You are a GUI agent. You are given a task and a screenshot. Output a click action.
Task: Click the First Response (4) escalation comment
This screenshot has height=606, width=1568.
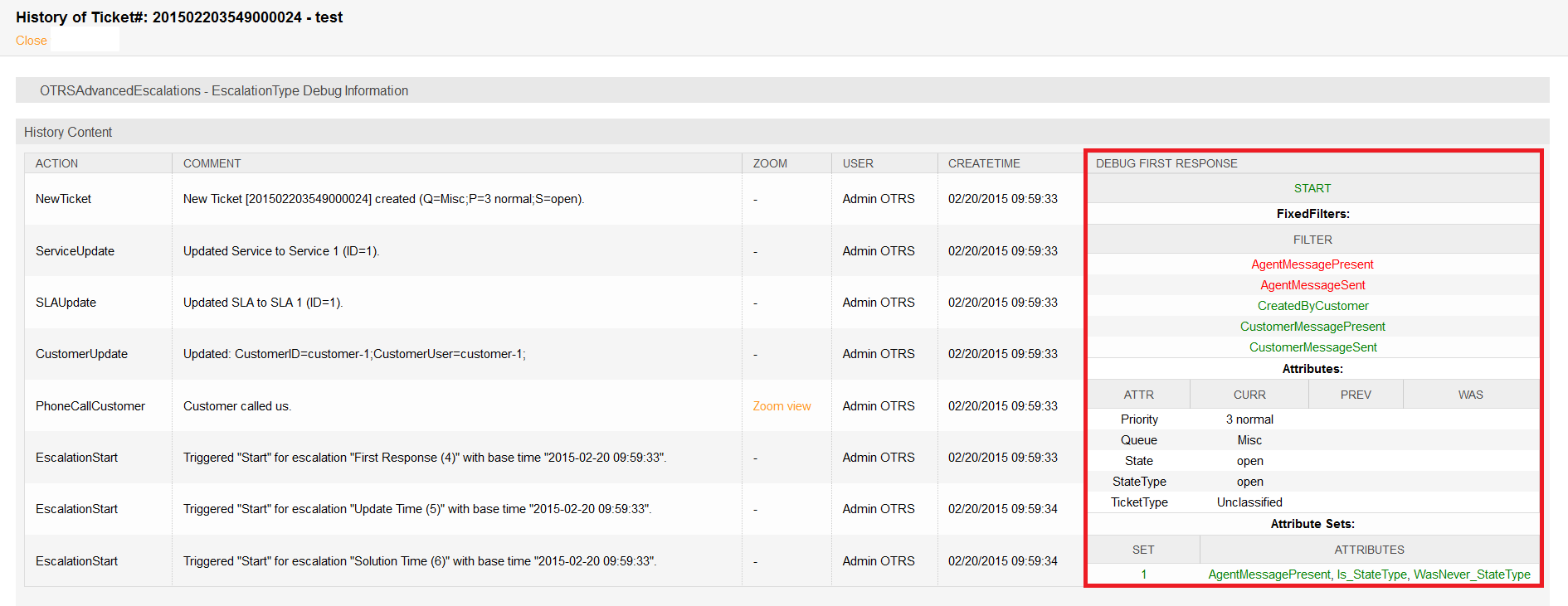(425, 458)
